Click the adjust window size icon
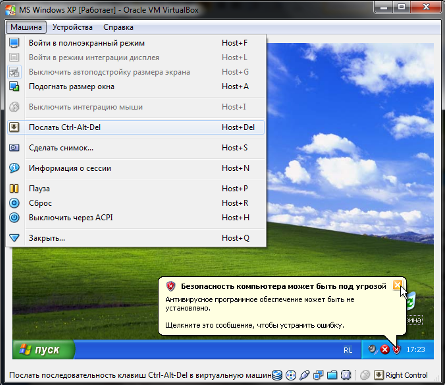Screen dimensions: 445x385 click(14, 86)
